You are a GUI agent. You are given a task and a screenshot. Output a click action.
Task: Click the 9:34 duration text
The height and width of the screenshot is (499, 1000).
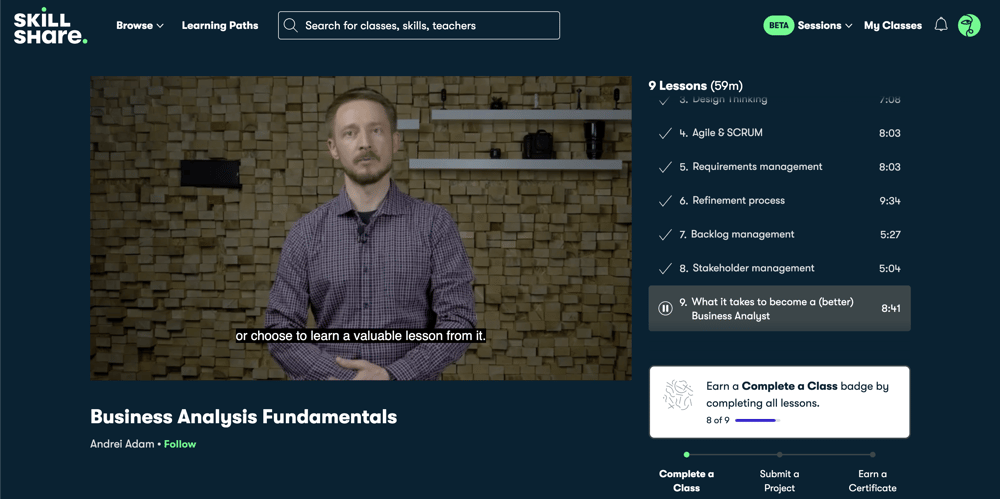(890, 201)
